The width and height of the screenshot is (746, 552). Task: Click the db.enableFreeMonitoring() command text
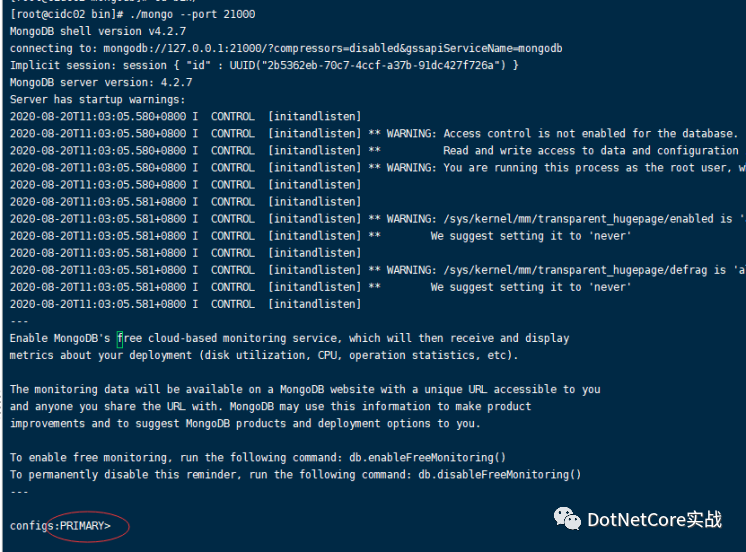coord(427,458)
